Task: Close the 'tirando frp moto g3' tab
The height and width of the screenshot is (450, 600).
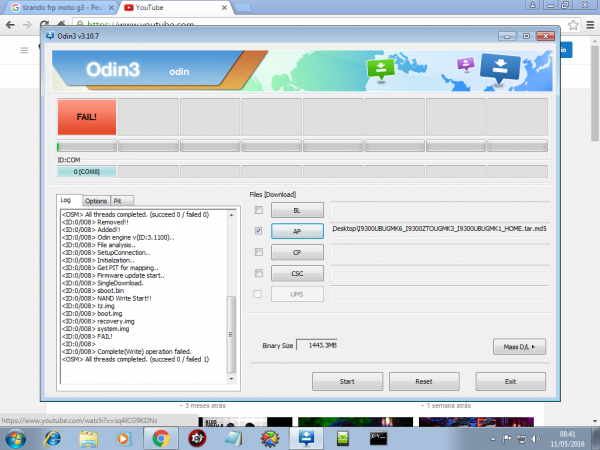Action: coord(111,8)
